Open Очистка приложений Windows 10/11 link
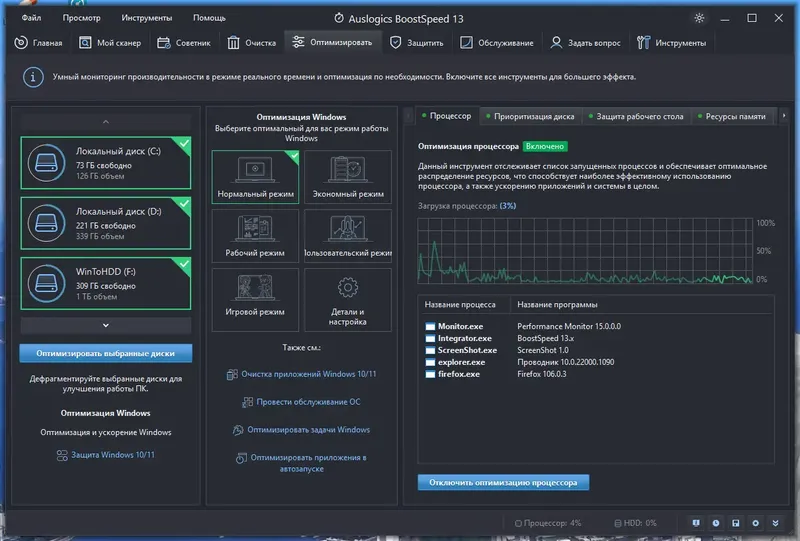The height and width of the screenshot is (541, 800). point(302,374)
